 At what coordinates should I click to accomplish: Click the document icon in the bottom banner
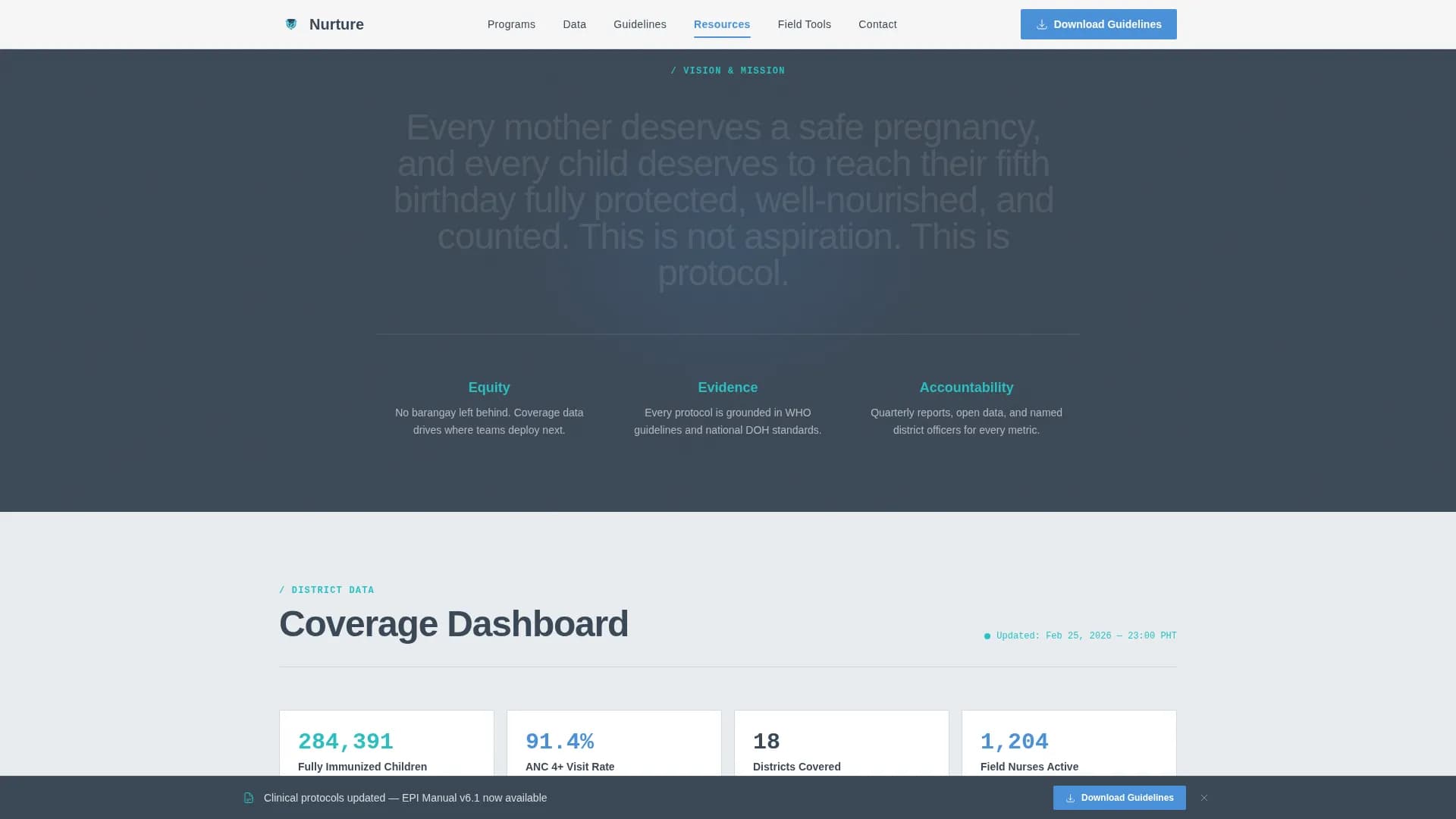249,798
